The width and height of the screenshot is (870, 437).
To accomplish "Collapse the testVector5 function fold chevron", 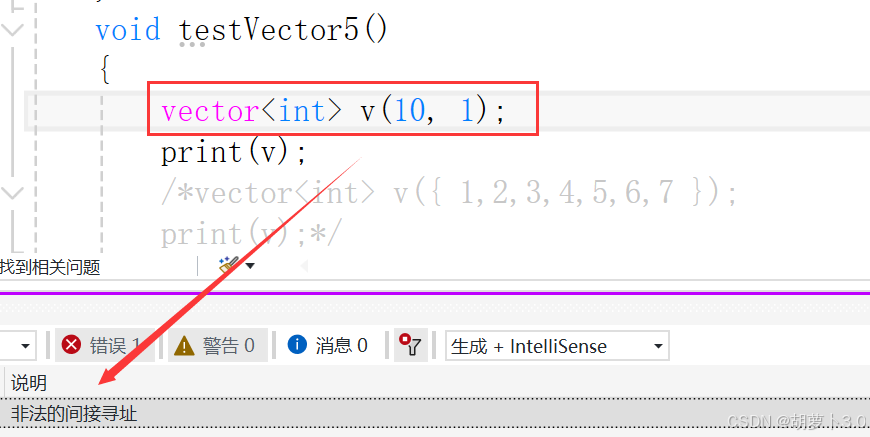I will (x=12, y=29).
